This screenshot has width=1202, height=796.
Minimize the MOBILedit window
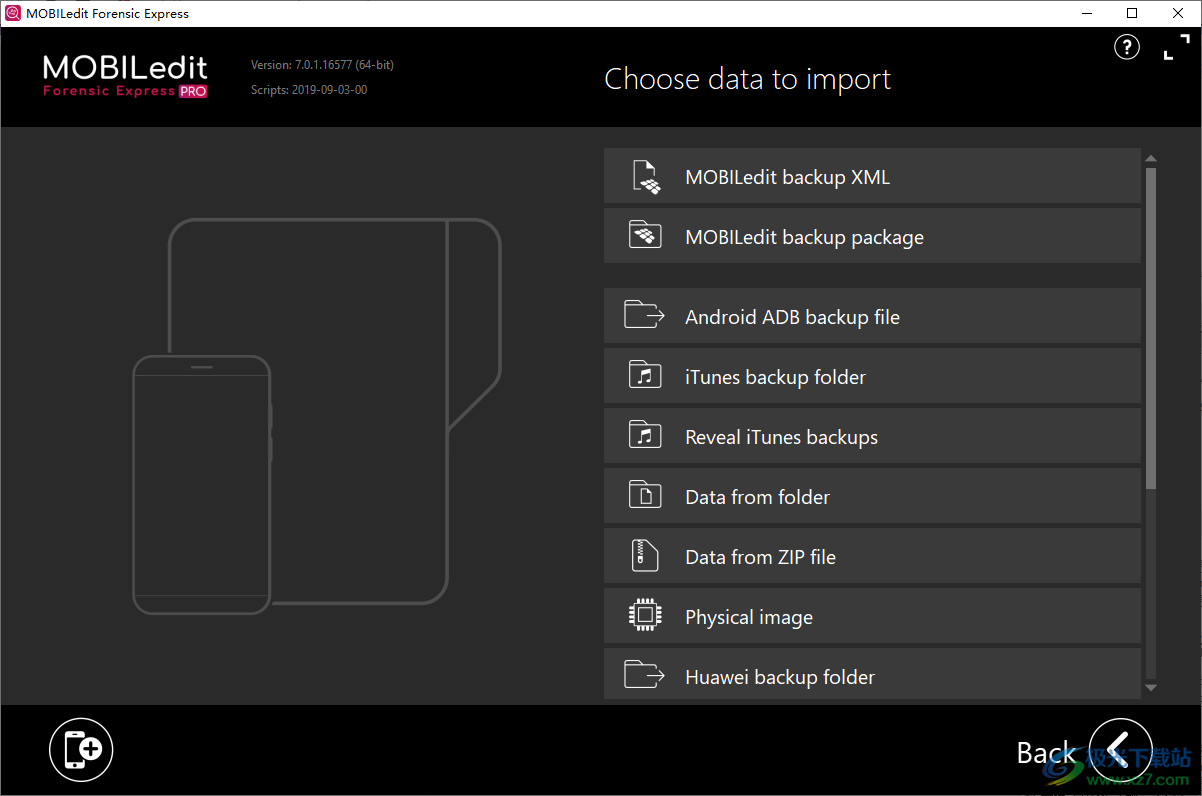click(x=1087, y=13)
